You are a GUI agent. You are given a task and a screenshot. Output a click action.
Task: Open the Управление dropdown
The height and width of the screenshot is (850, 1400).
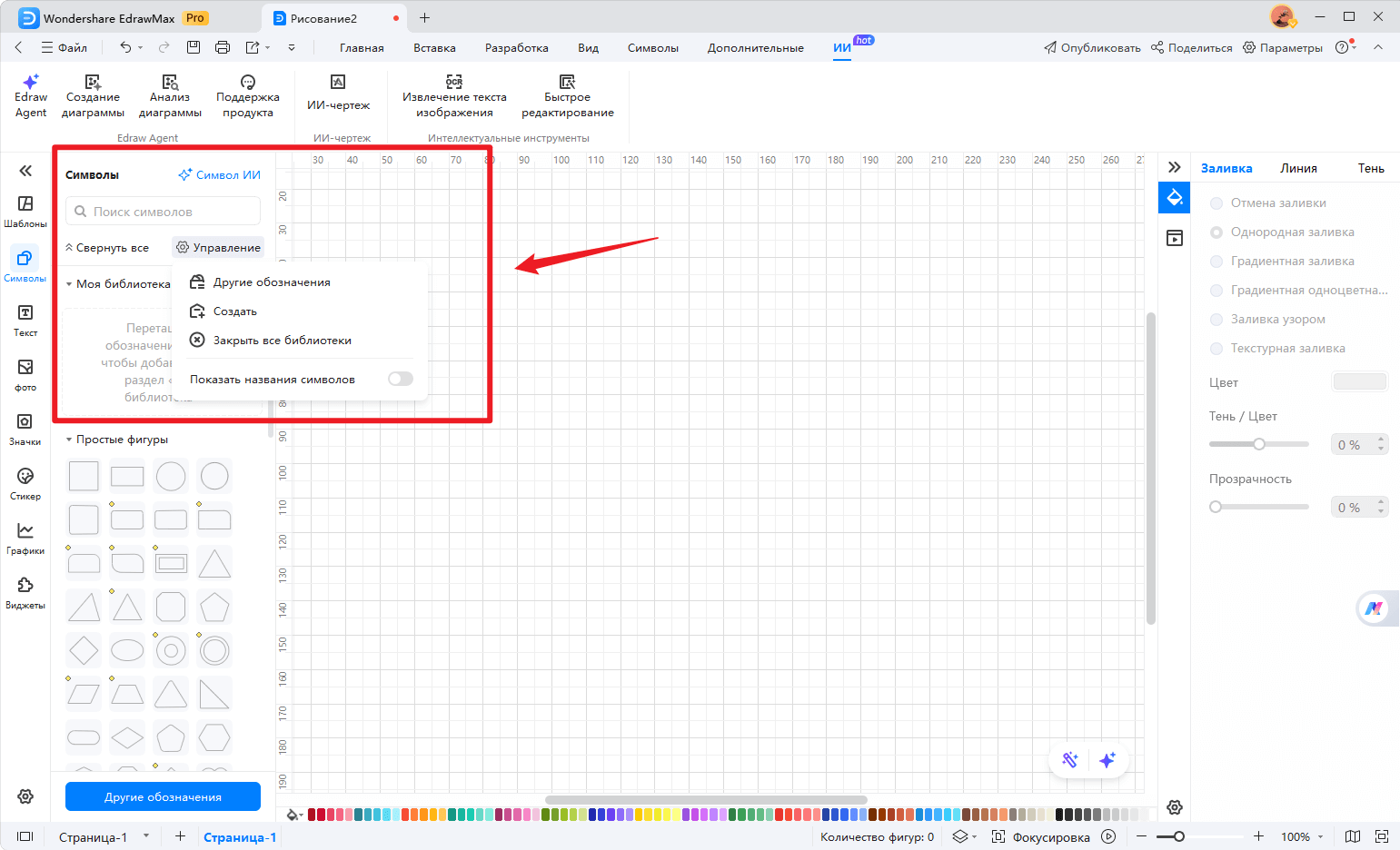click(218, 248)
